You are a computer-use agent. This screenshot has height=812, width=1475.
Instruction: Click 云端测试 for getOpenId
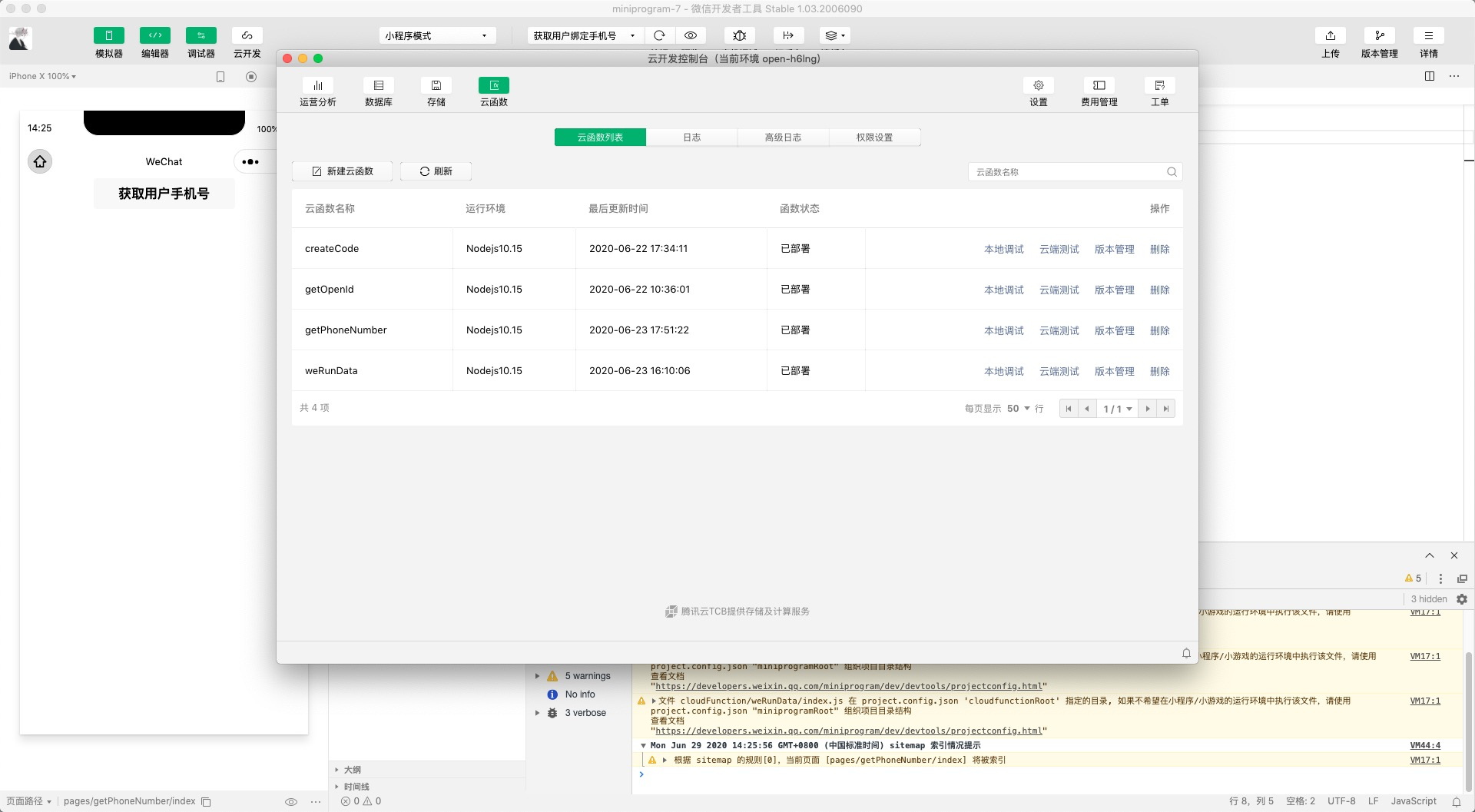click(1059, 290)
